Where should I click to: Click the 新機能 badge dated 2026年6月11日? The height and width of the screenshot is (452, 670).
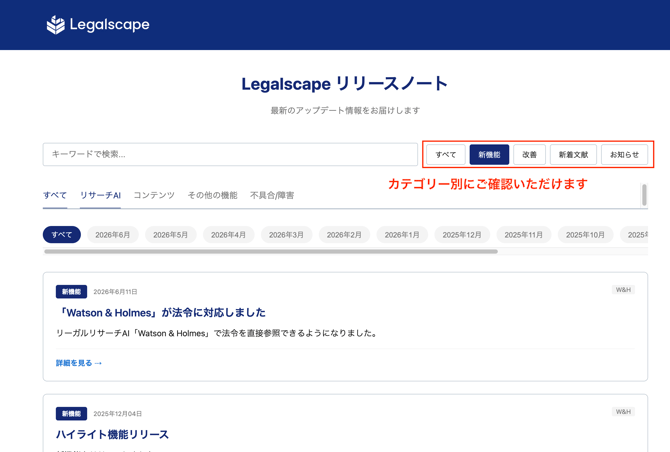pos(71,292)
